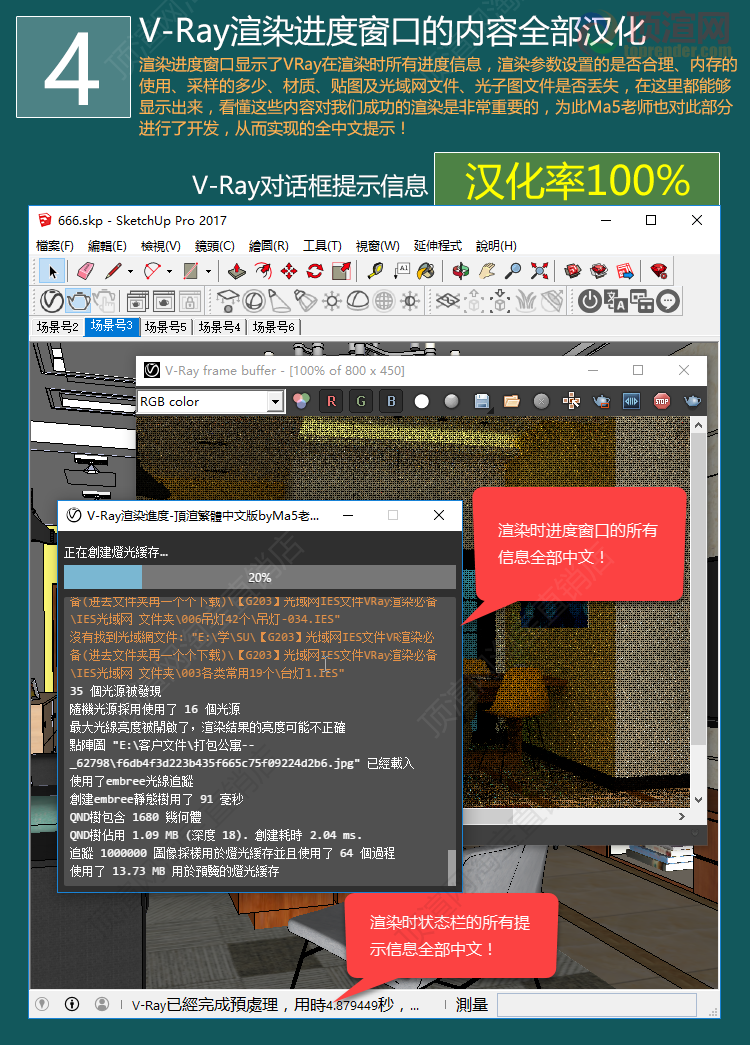This screenshot has width=750, height=1045.
Task: Click the render log scrollbar thumb
Action: point(452,867)
